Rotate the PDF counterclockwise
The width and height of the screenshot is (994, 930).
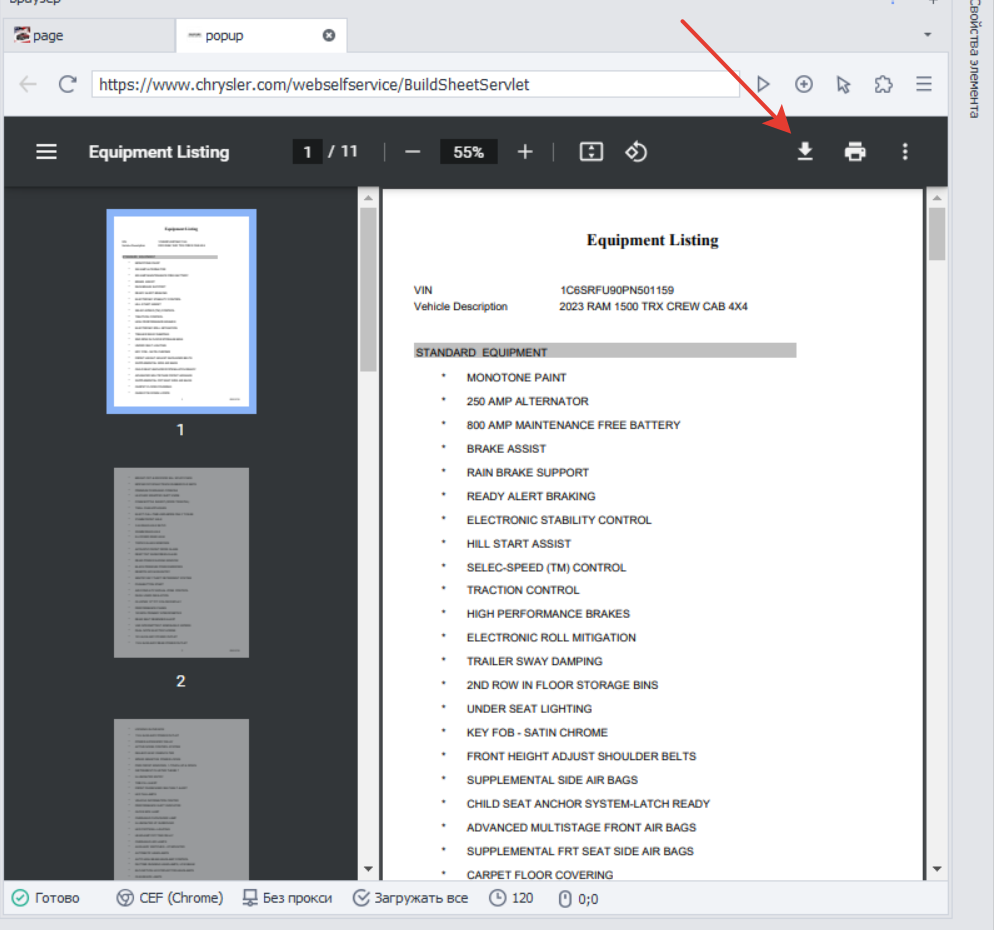(636, 152)
